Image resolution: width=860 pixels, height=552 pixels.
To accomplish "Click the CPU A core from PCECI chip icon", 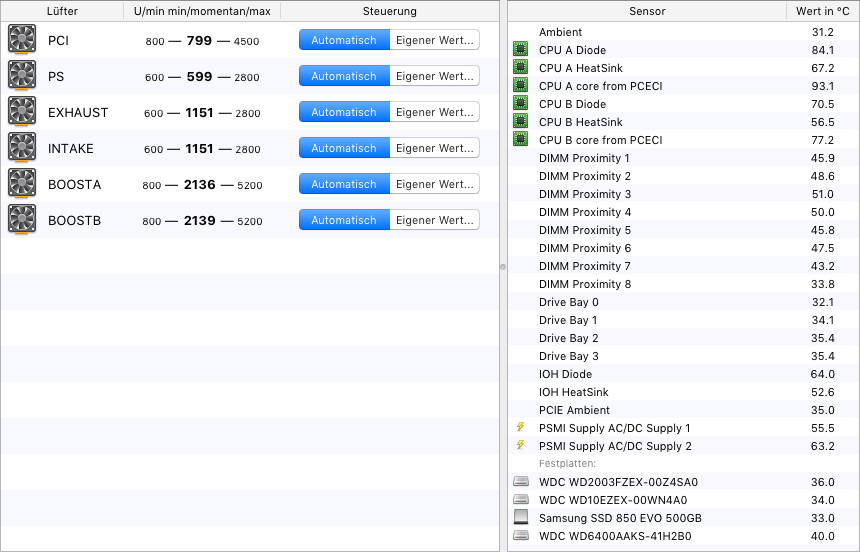I will (520, 86).
